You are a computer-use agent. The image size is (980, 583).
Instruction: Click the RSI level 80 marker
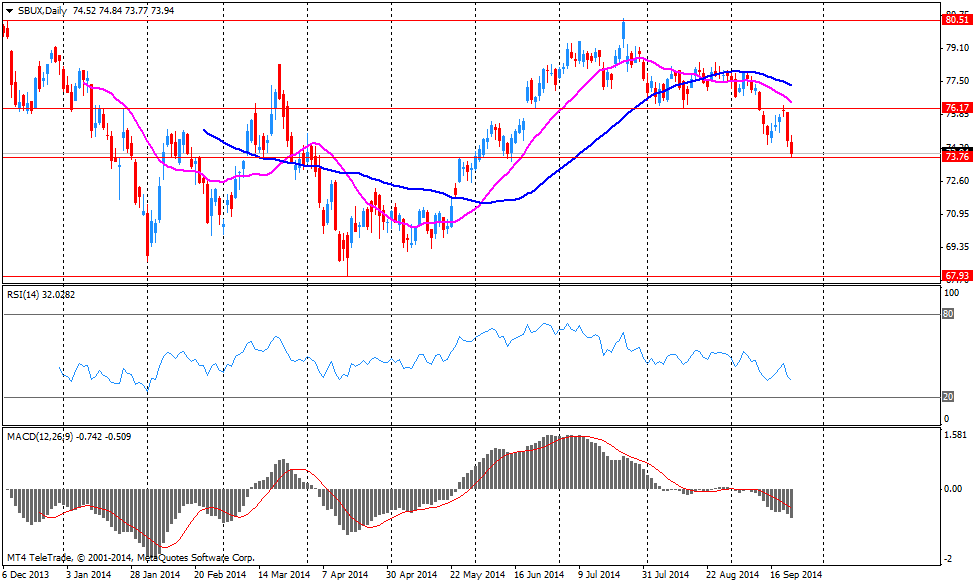948,314
